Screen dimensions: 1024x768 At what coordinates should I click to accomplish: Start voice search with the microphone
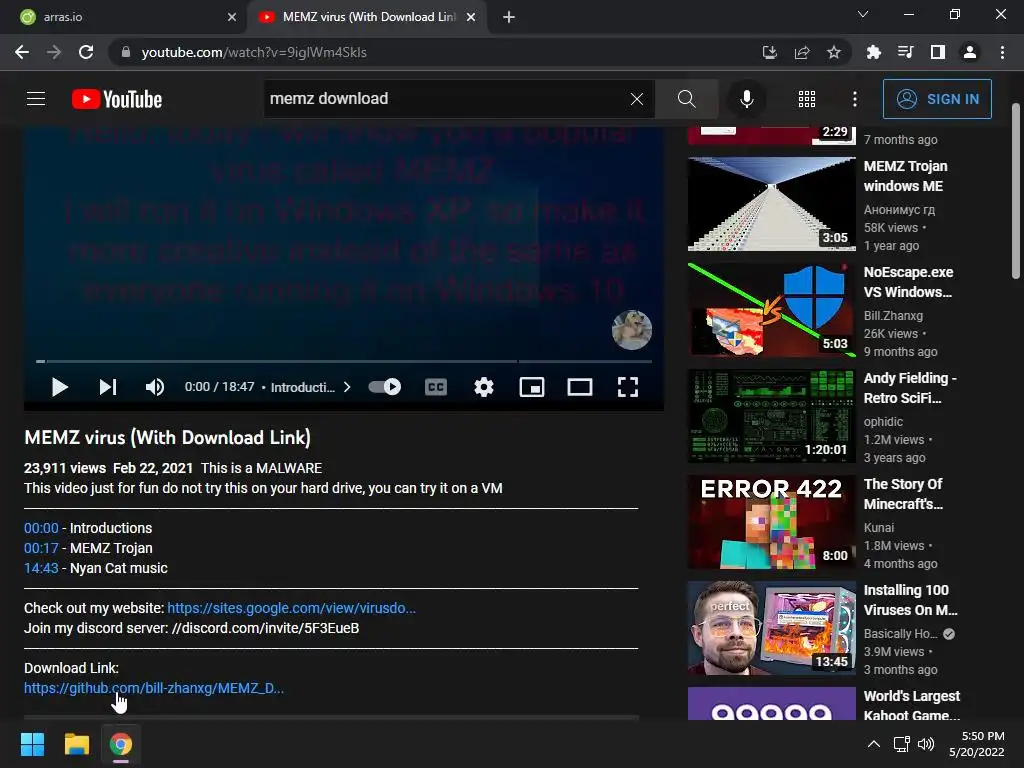[746, 99]
